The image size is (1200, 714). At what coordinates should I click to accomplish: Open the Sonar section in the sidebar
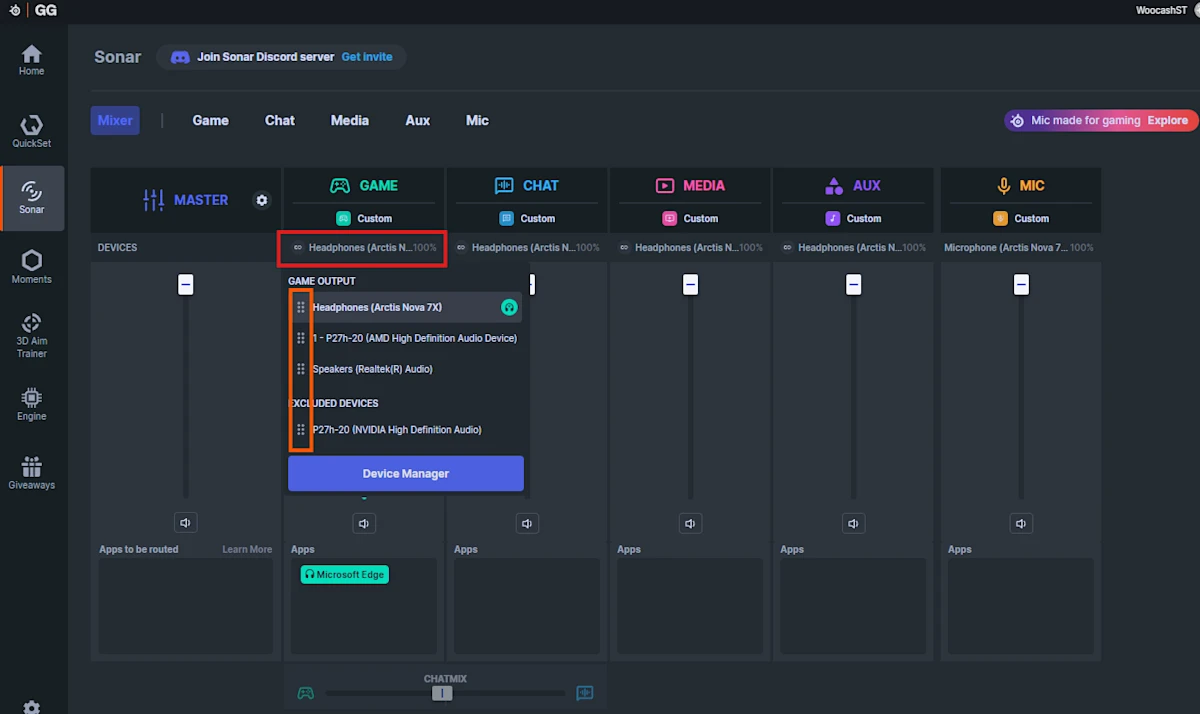(x=31, y=198)
